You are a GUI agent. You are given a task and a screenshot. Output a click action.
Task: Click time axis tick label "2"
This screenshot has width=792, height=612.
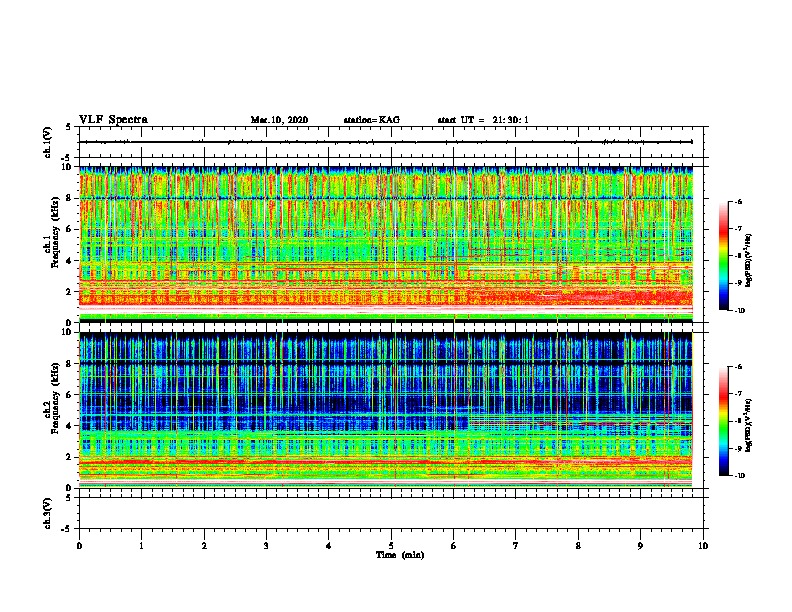tap(204, 546)
